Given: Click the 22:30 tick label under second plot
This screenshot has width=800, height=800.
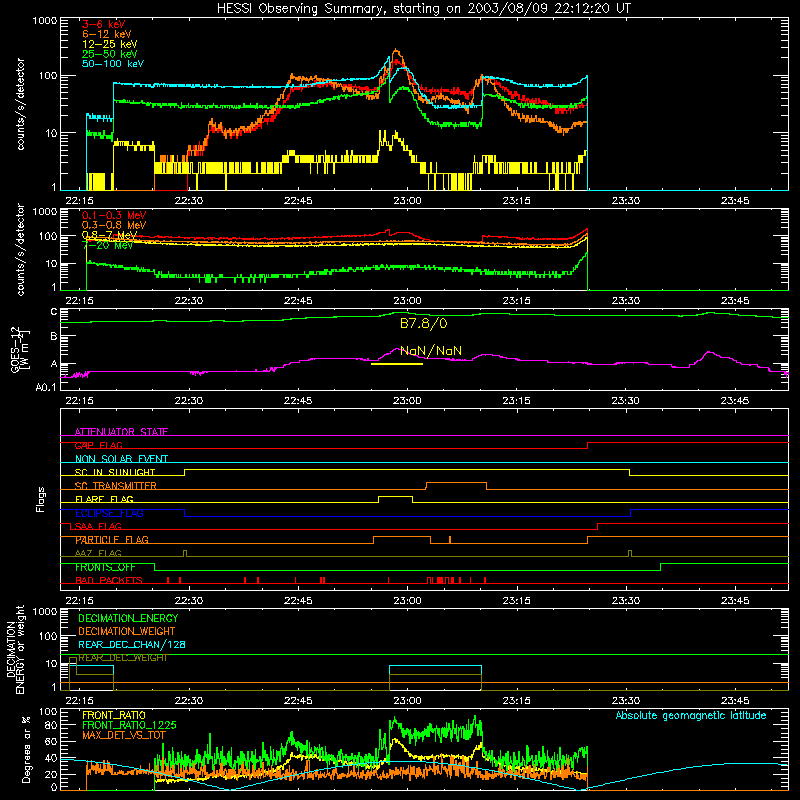Looking at the screenshot, I should coord(189,301).
